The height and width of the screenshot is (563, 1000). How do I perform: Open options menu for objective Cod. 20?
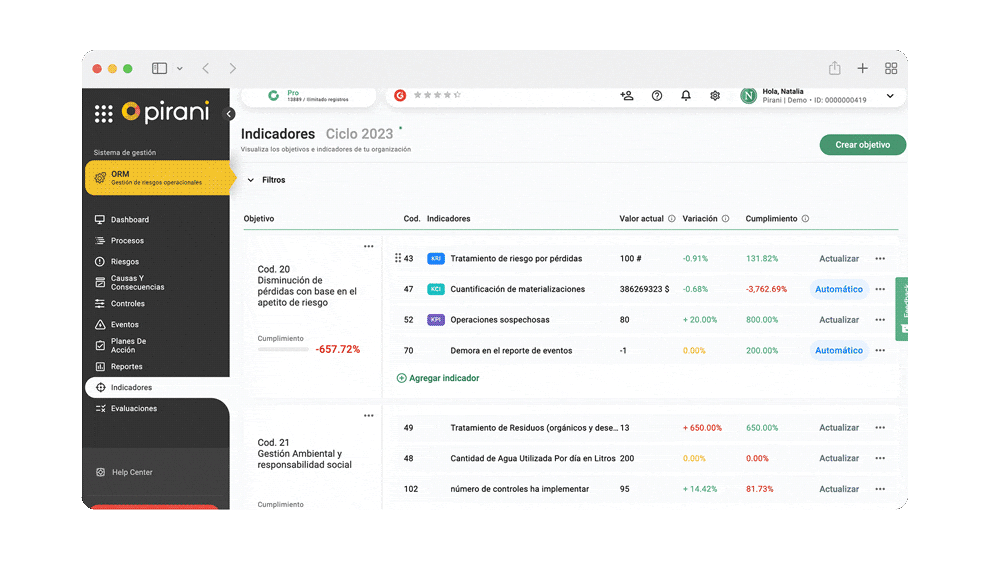coord(368,247)
